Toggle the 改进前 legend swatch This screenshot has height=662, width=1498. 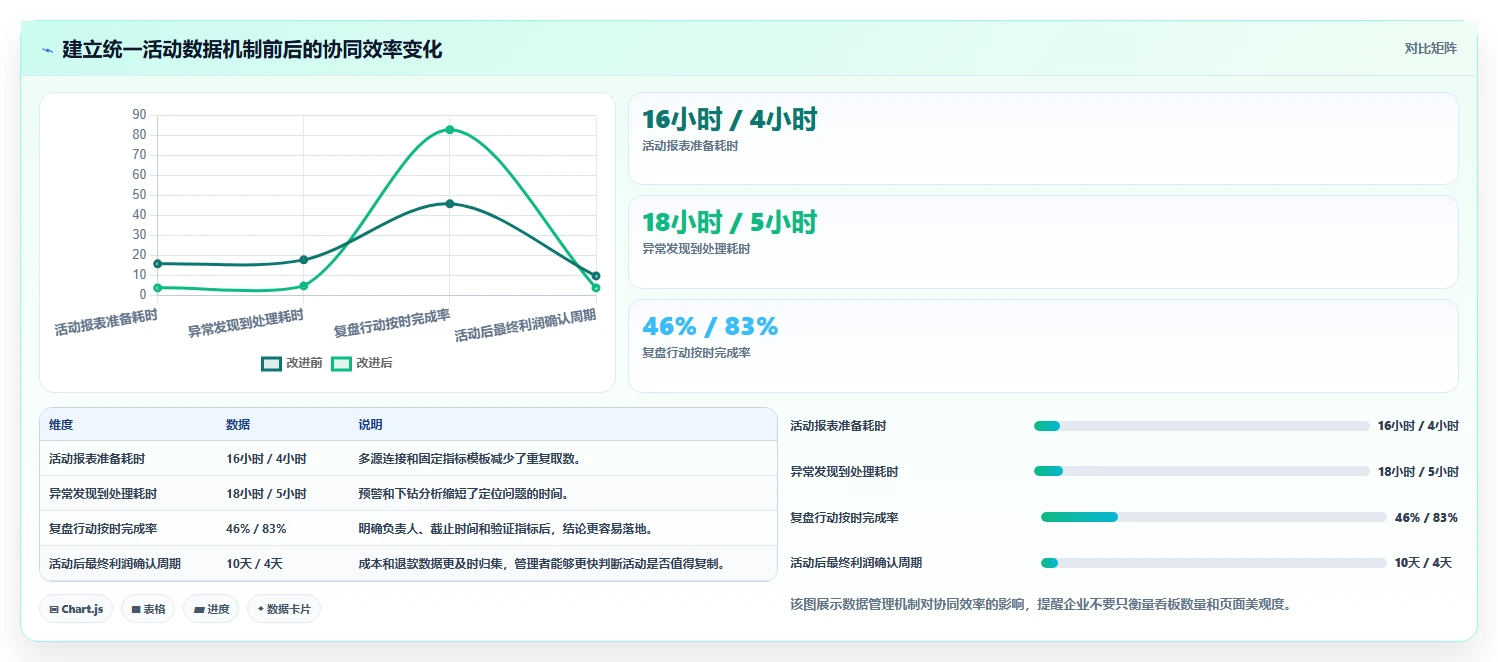point(271,363)
